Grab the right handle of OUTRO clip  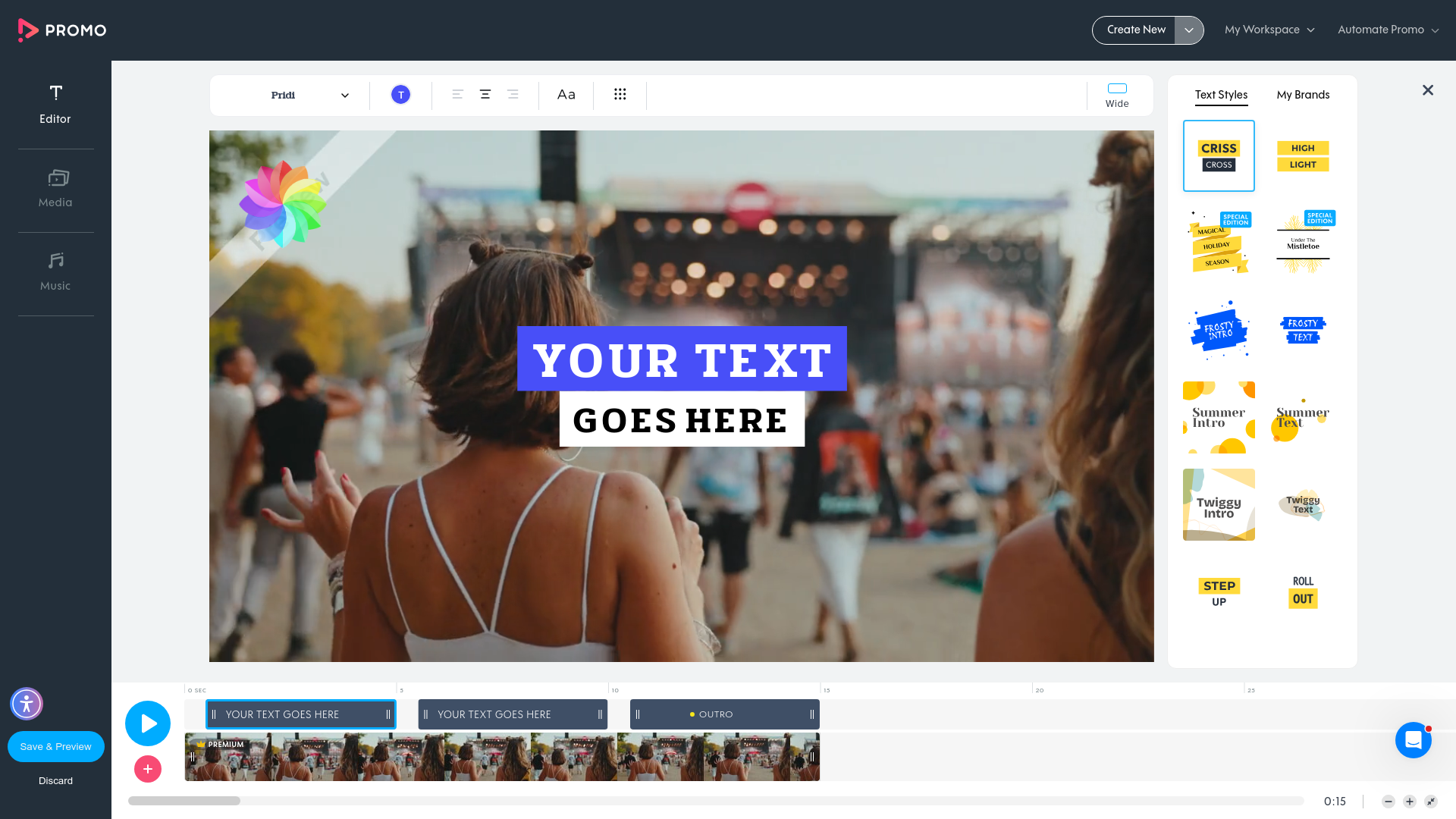pos(812,714)
